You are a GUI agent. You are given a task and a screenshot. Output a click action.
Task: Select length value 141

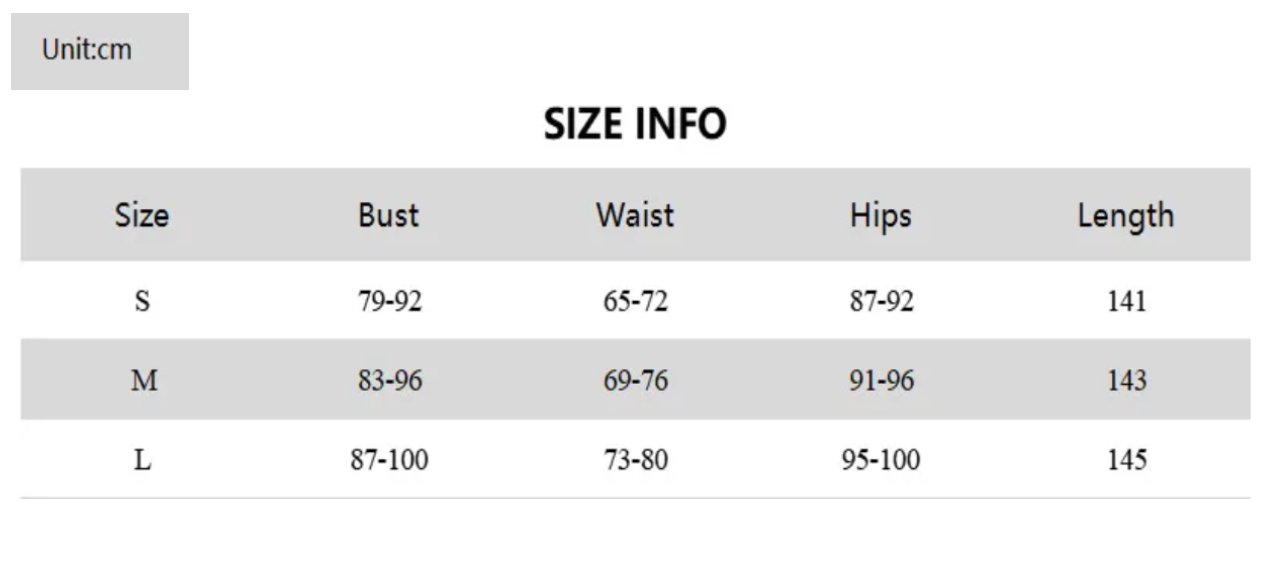point(1127,301)
